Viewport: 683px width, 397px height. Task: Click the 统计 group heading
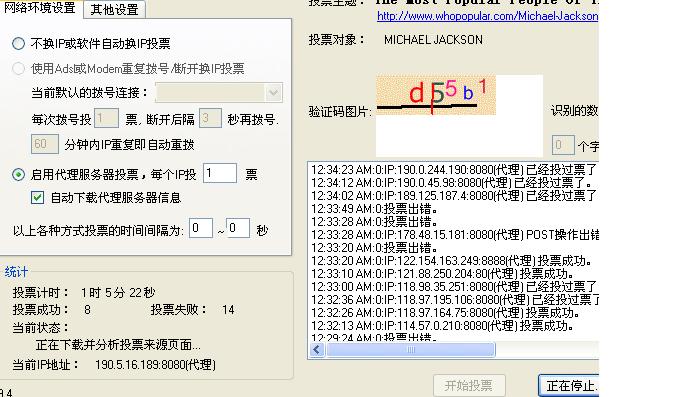(16, 272)
